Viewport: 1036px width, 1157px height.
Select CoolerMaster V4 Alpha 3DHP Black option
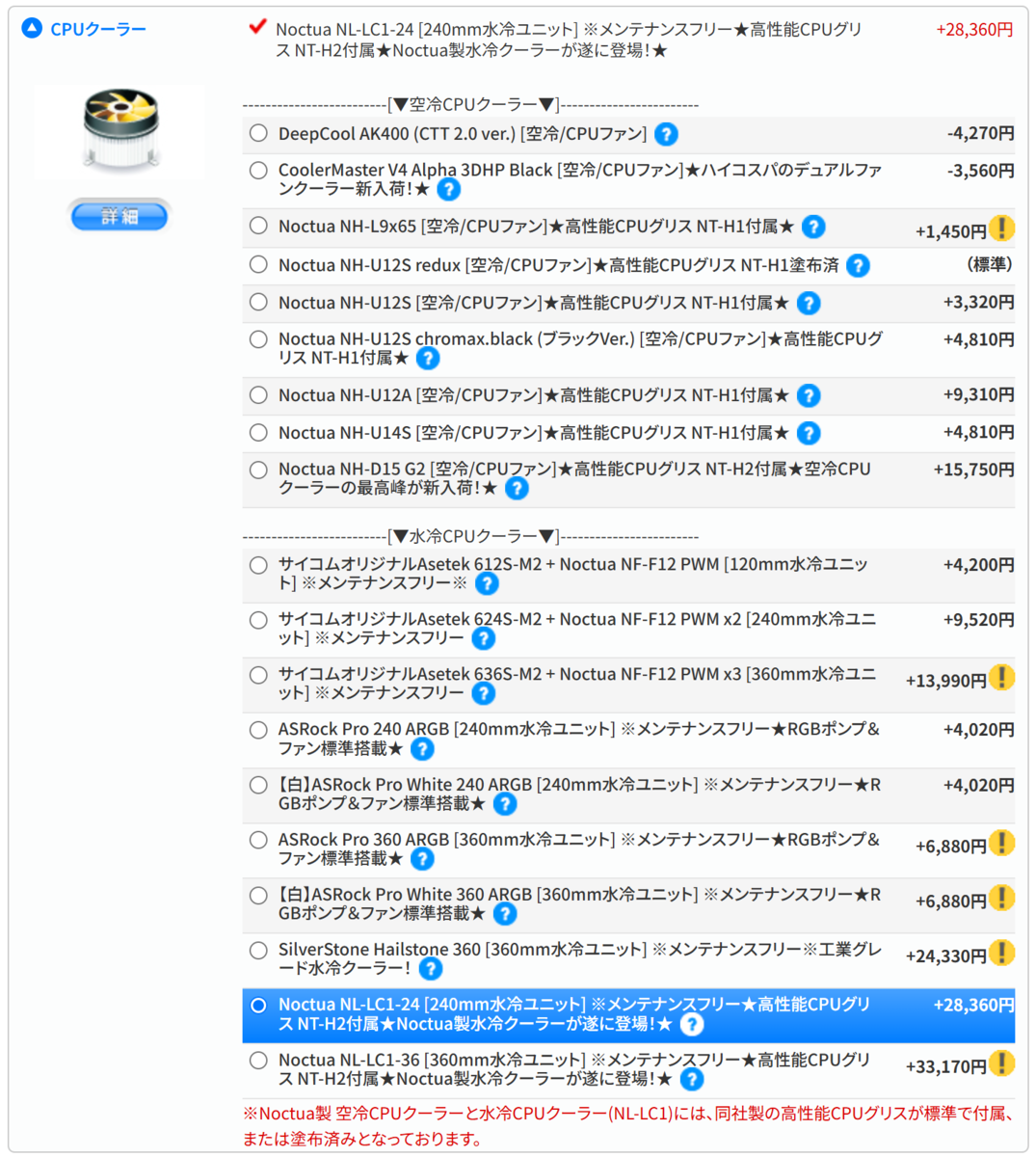[258, 171]
